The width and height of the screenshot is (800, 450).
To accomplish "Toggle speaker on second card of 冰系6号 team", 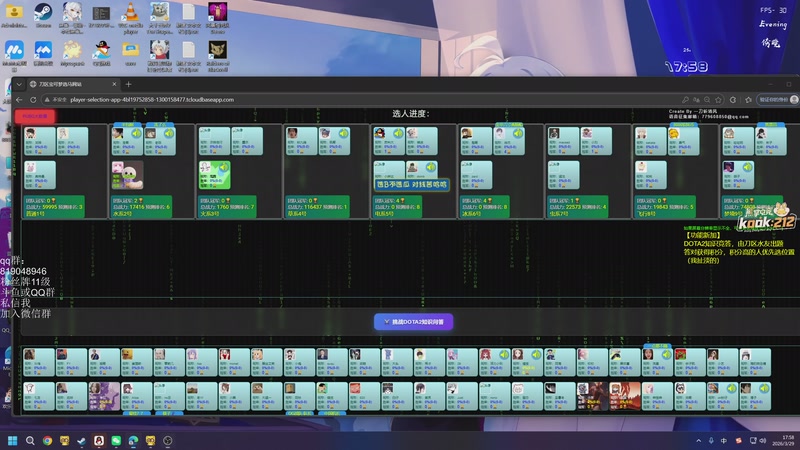I will [518, 134].
